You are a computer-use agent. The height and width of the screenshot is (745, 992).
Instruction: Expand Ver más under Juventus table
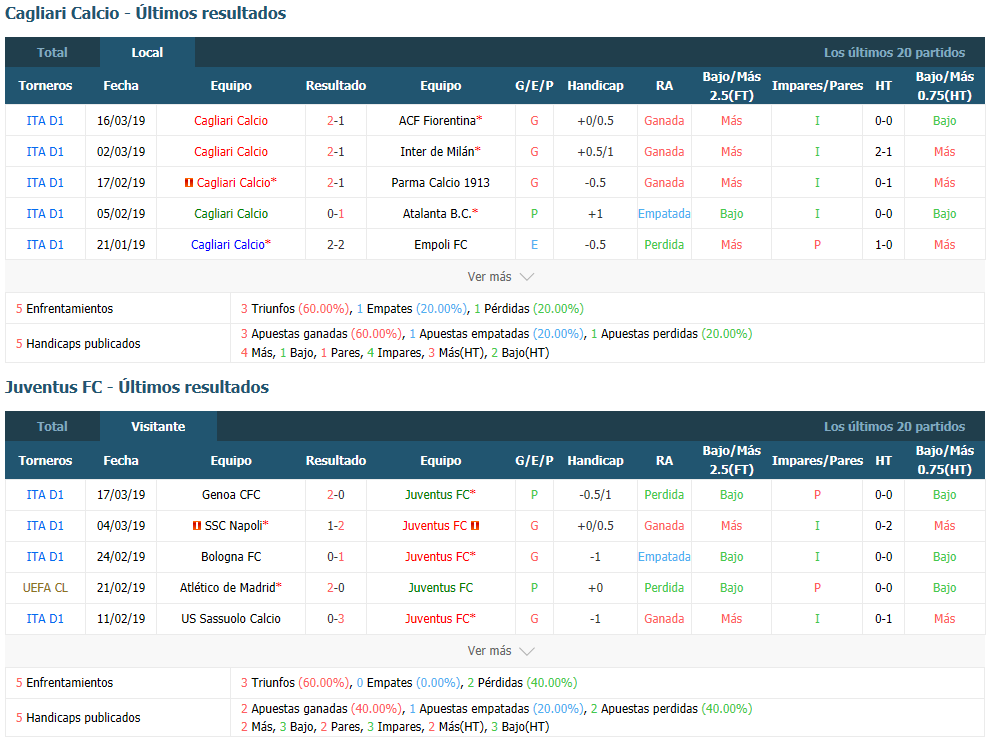coord(500,650)
